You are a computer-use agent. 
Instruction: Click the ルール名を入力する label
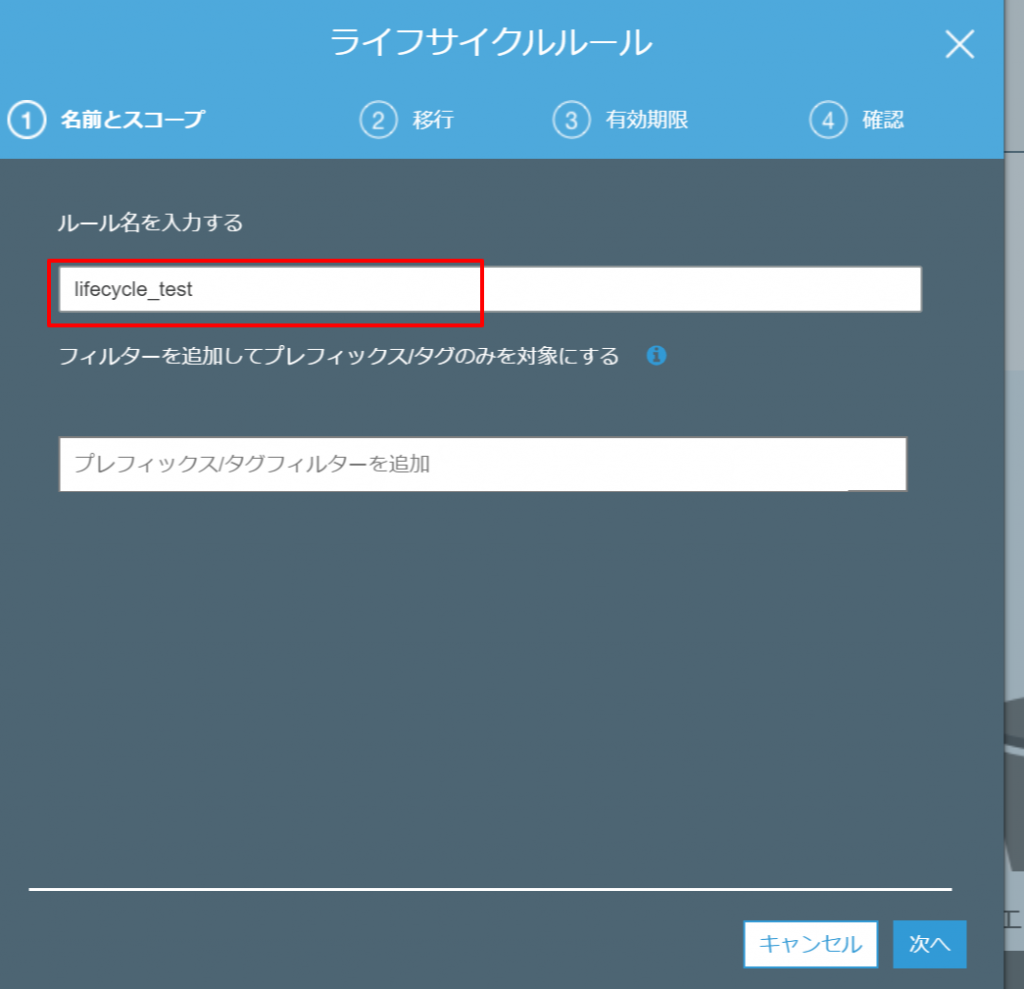pos(150,223)
